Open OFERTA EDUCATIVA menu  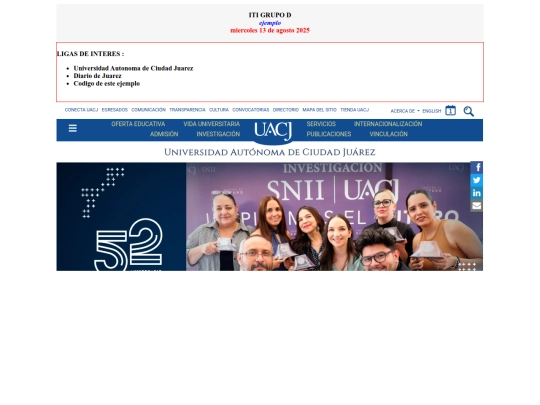tap(138, 124)
